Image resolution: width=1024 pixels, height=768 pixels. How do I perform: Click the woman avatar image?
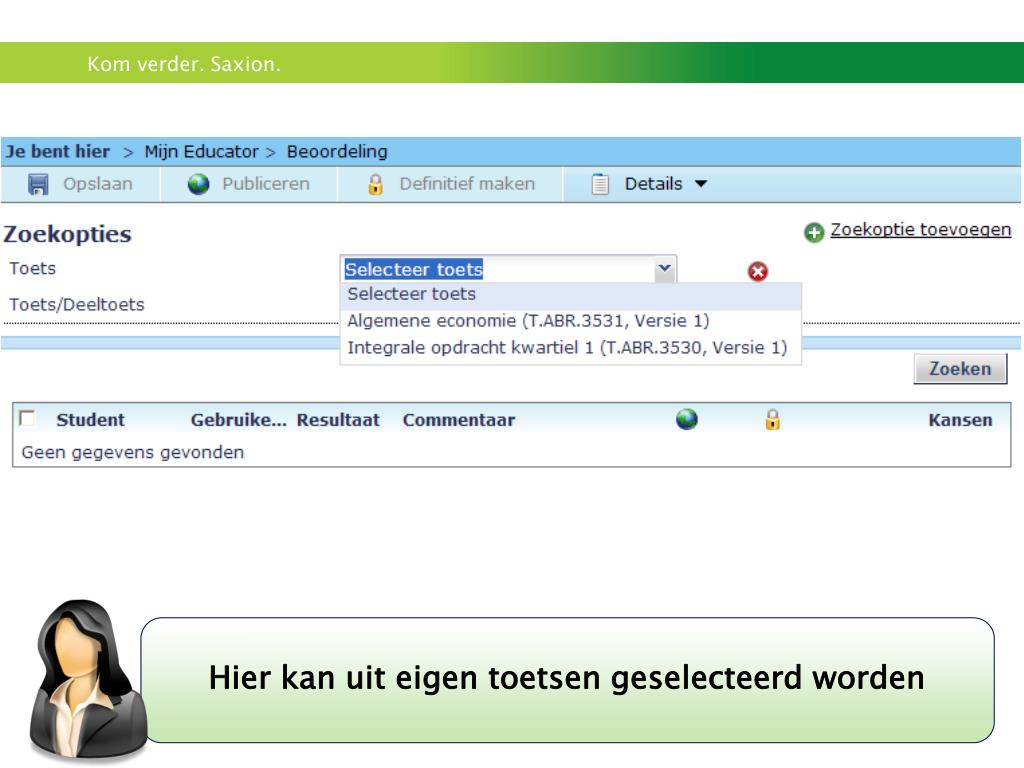(x=85, y=680)
